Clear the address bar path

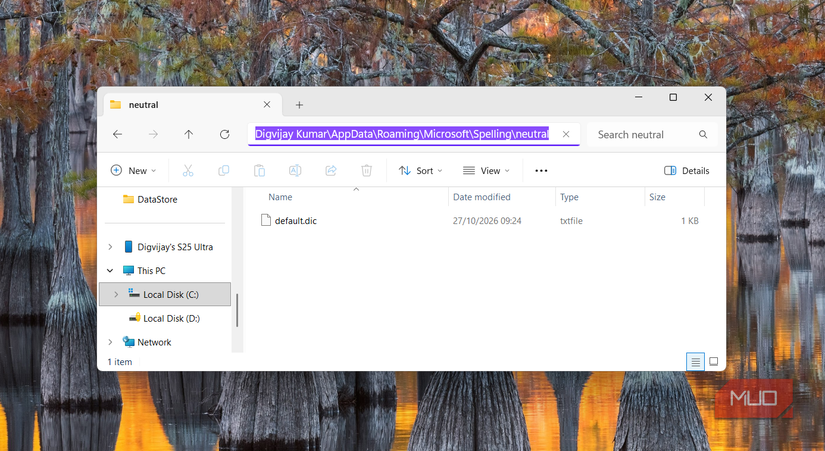coord(566,134)
